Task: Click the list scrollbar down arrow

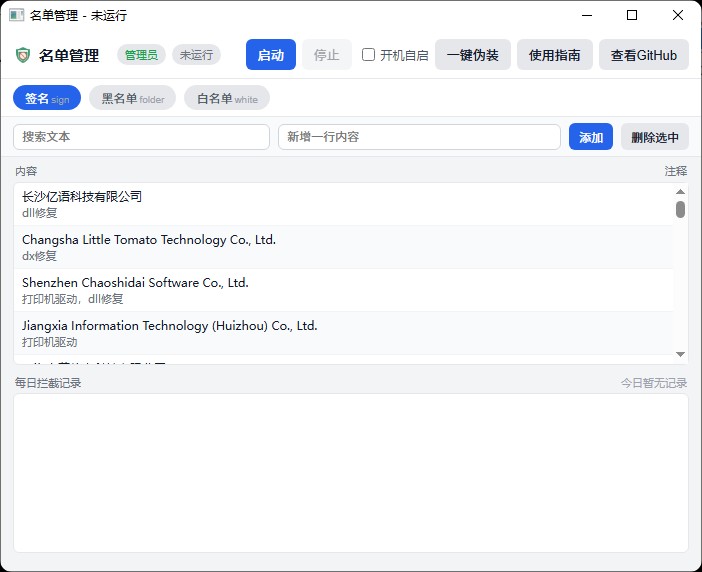Action: click(x=681, y=354)
